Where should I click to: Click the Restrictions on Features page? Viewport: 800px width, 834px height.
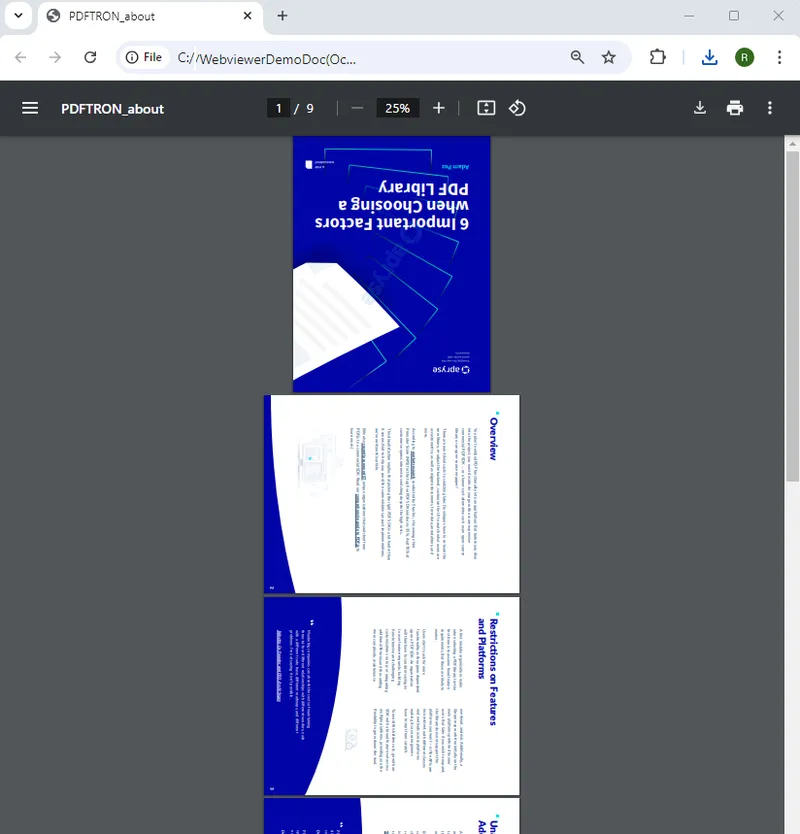pos(391,696)
